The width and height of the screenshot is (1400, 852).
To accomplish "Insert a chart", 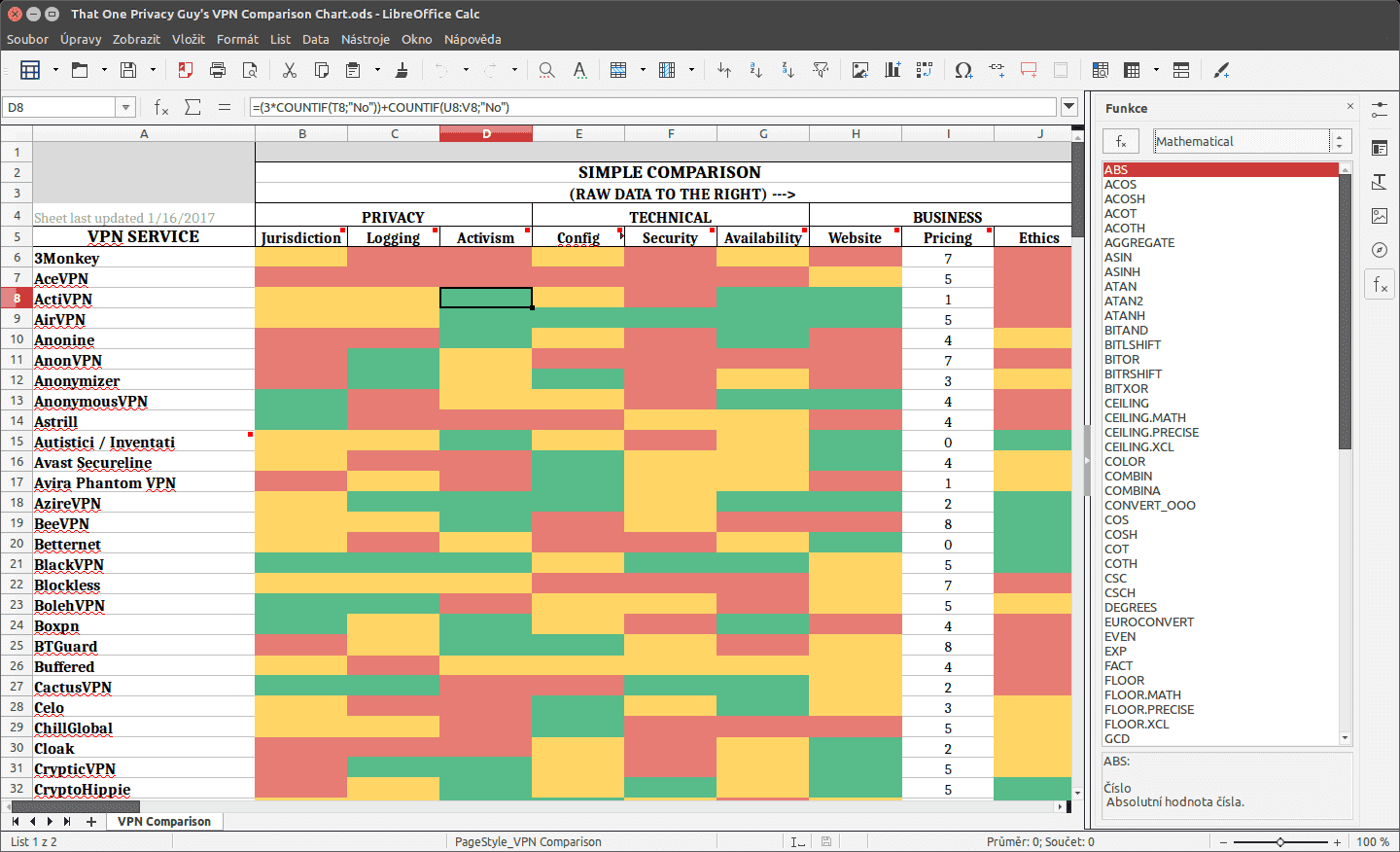I will pos(892,70).
